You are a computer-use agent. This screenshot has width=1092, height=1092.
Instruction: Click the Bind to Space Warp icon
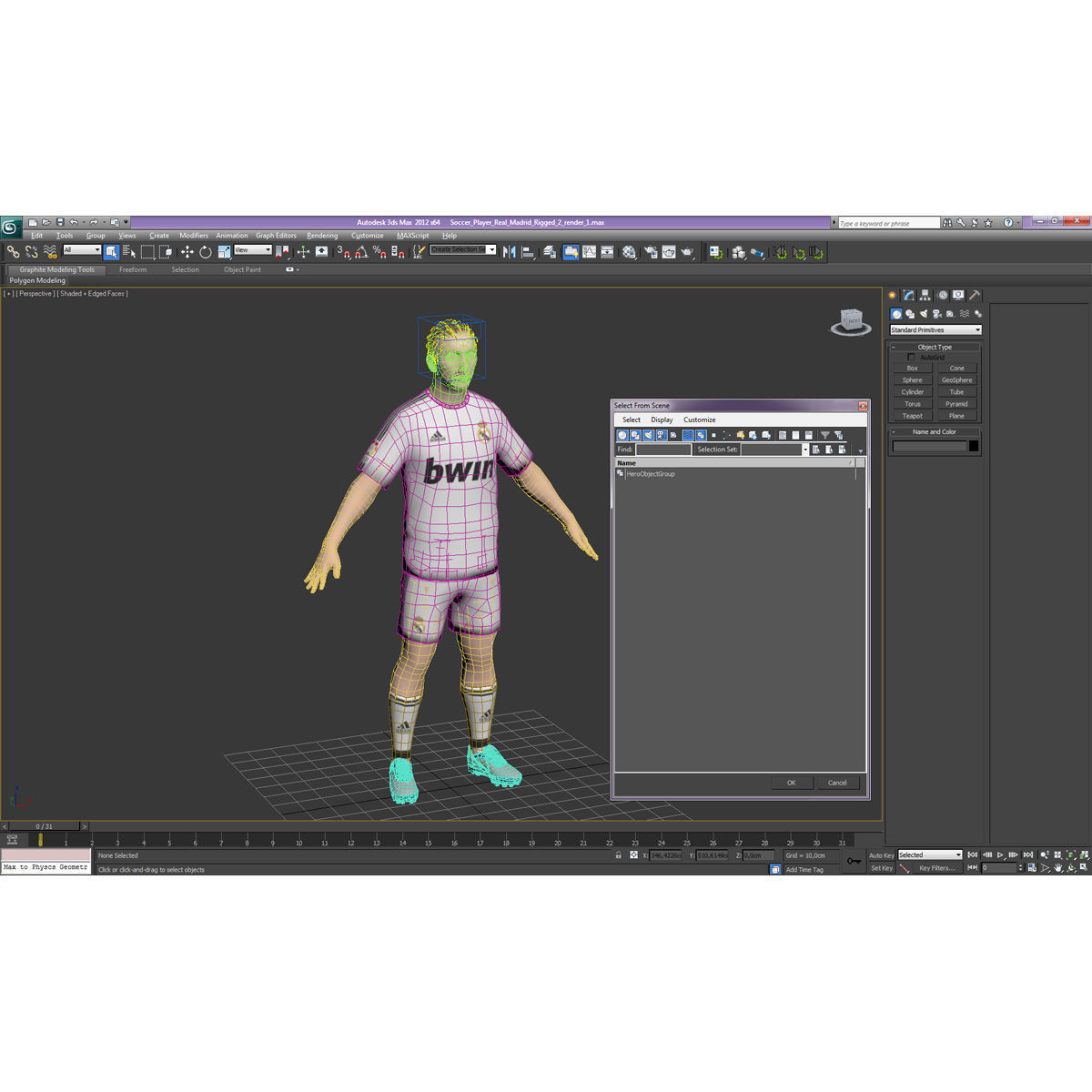pyautogui.click(x=49, y=252)
